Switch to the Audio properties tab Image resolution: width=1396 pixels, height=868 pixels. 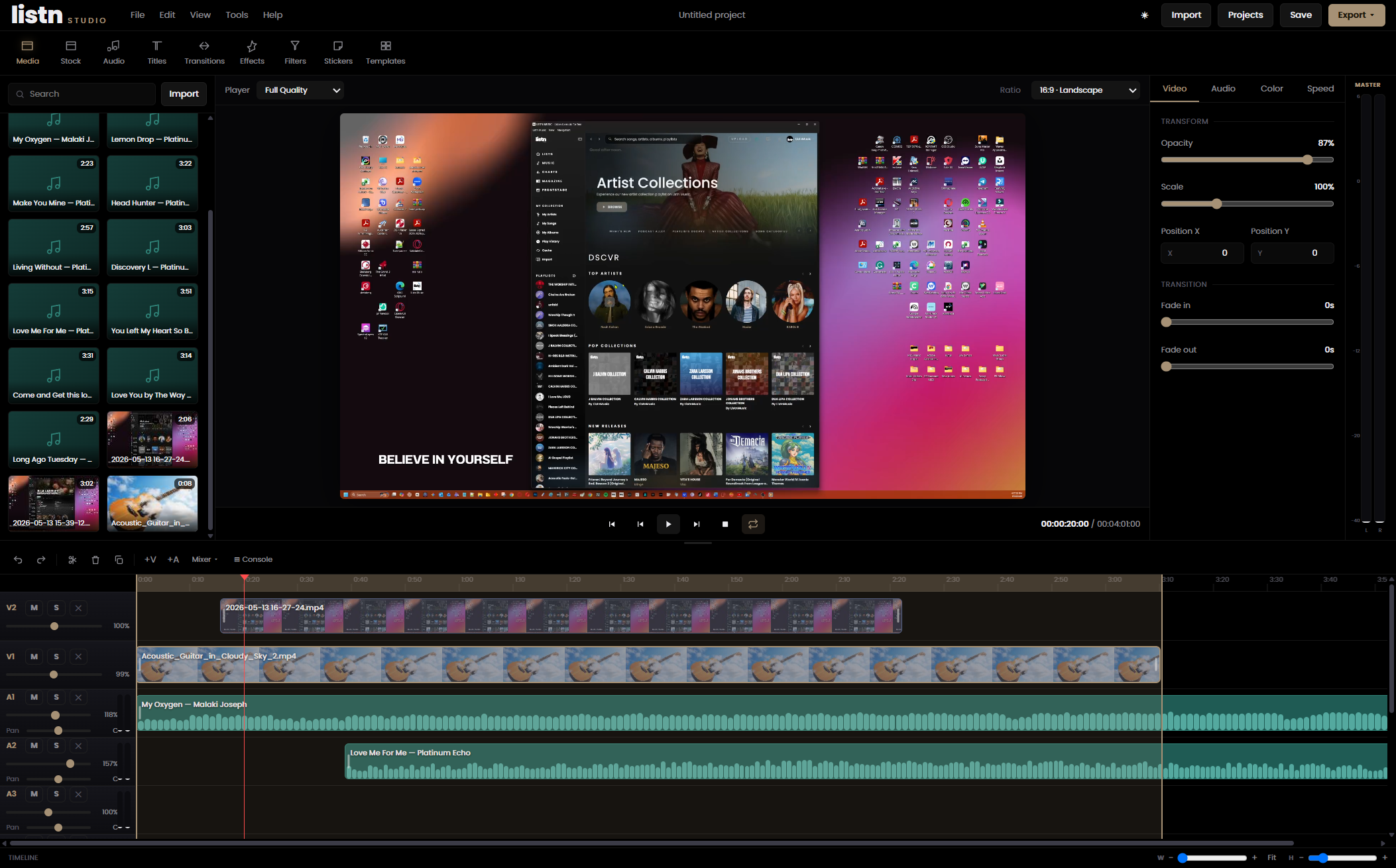click(1223, 89)
